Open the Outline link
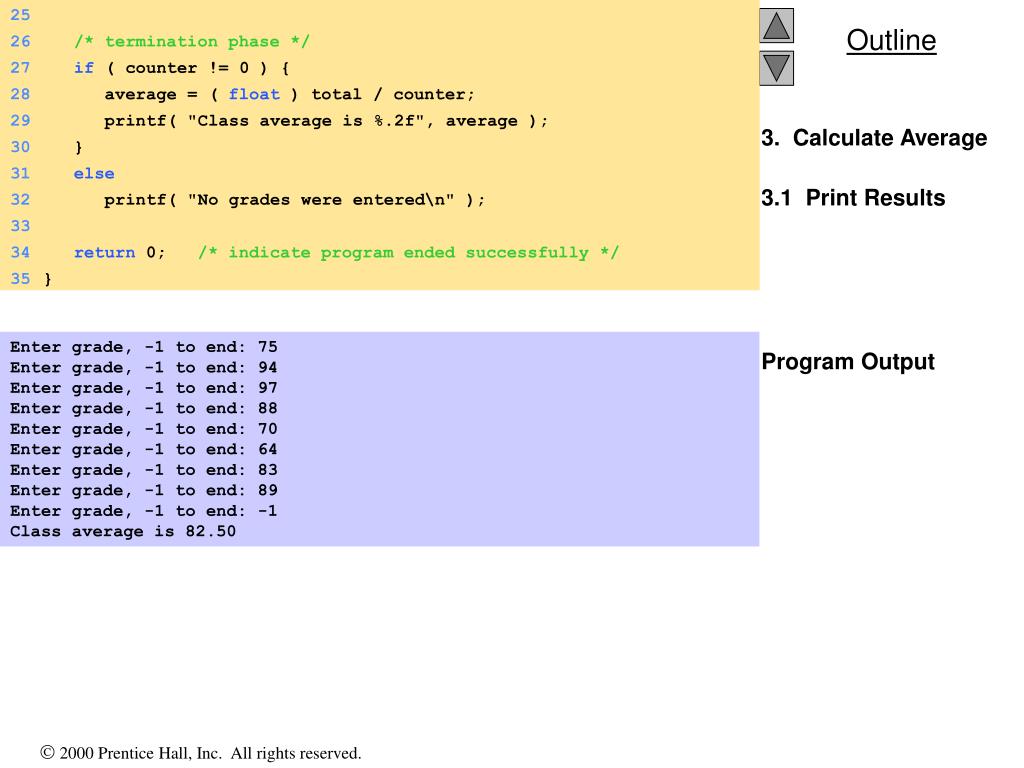This screenshot has width=1024, height=768. click(x=891, y=40)
